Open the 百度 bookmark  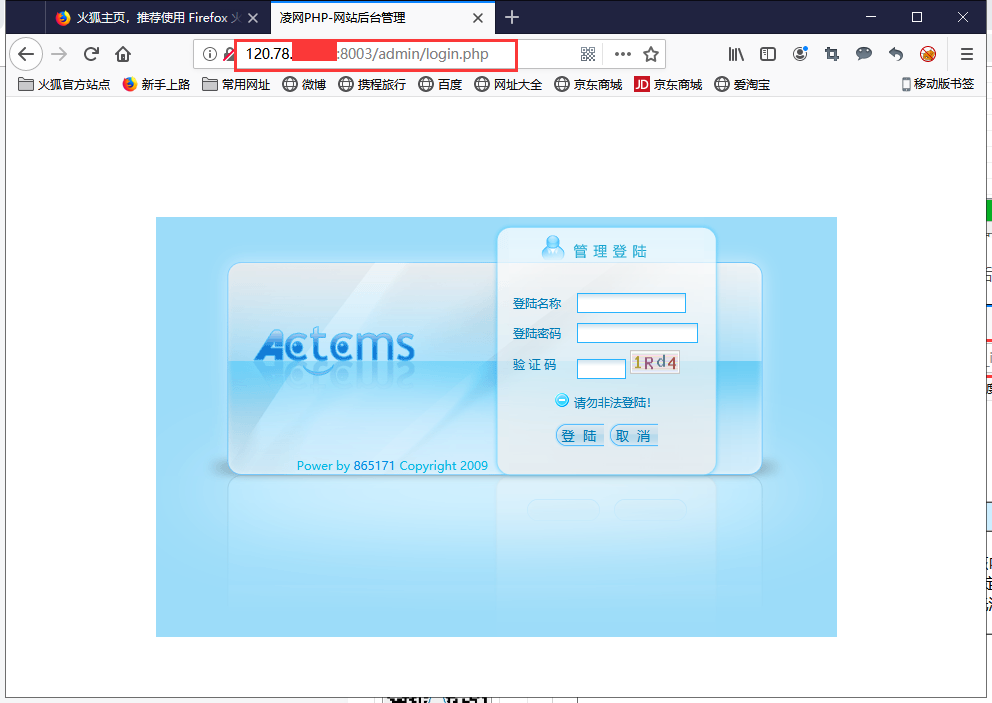click(440, 84)
